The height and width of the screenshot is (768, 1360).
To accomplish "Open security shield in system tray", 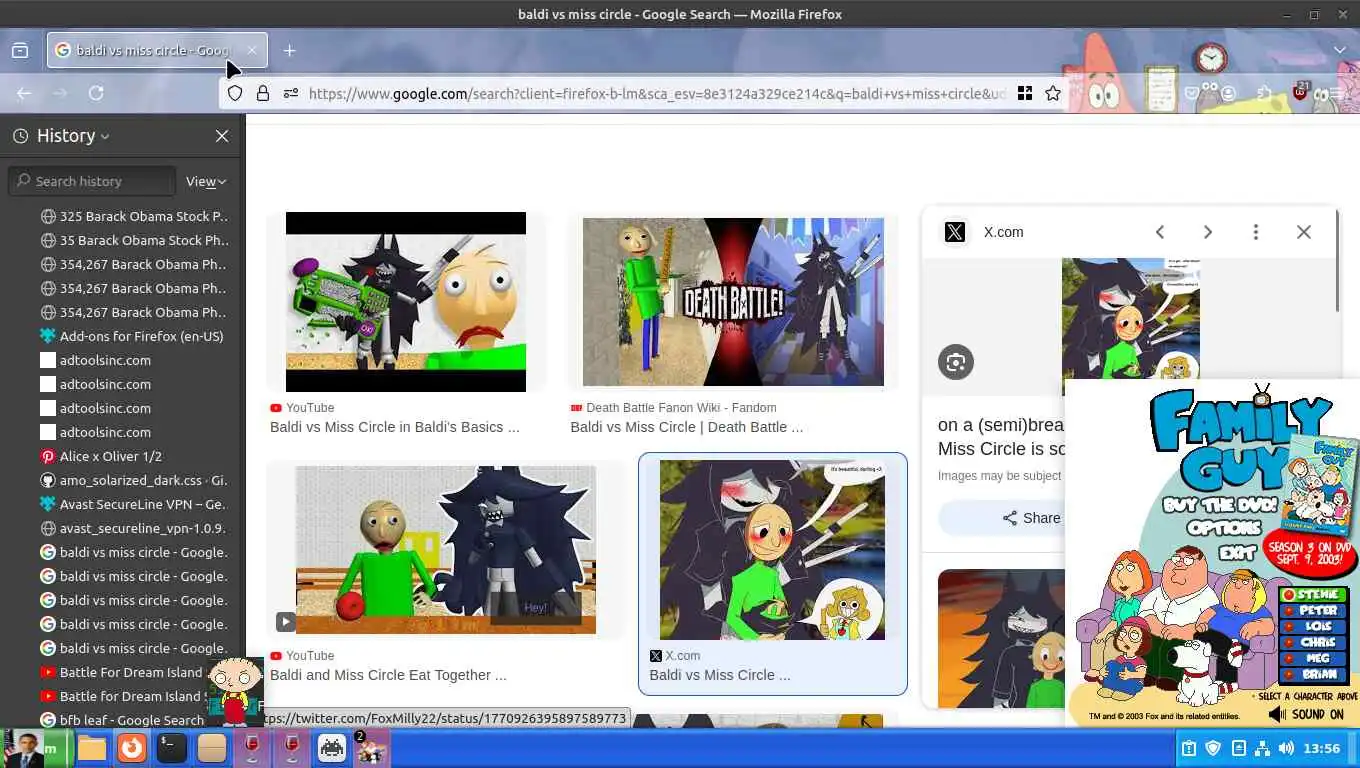I will pyautogui.click(x=1213, y=748).
